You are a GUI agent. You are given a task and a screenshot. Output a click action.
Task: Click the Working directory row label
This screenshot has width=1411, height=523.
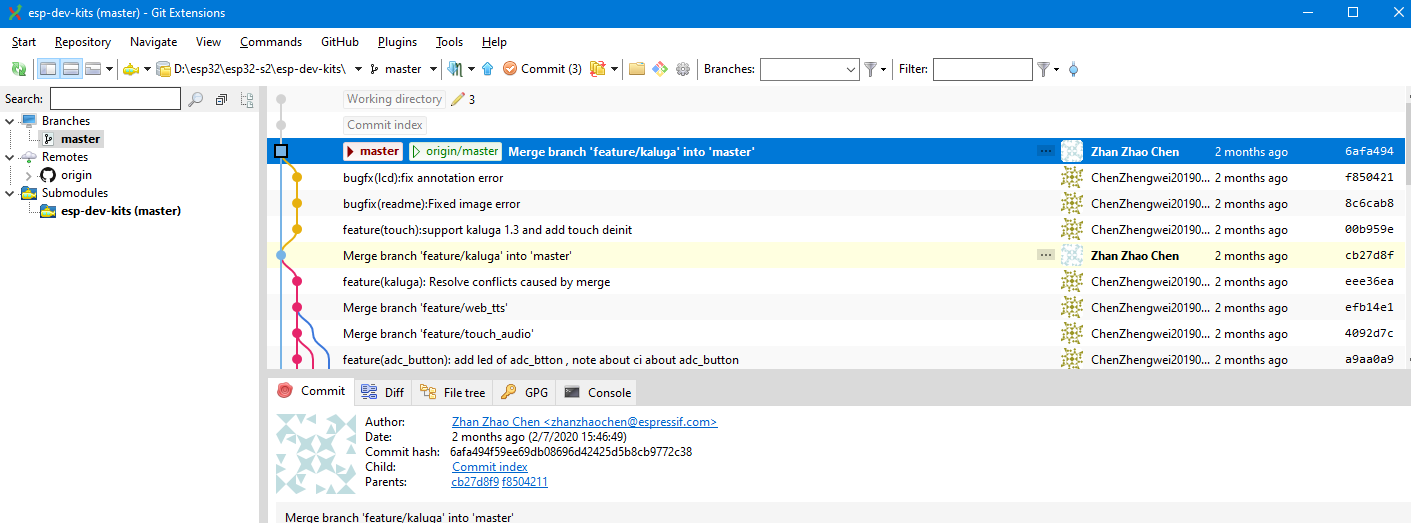394,99
